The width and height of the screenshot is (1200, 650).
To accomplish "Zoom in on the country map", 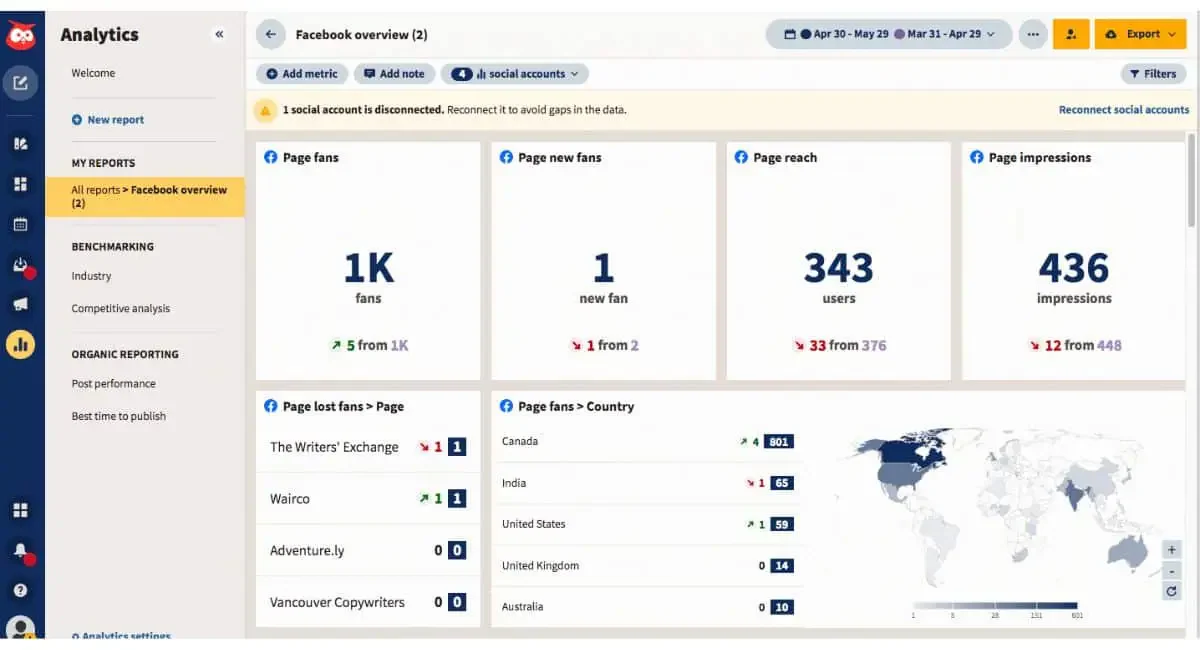I will [1172, 549].
